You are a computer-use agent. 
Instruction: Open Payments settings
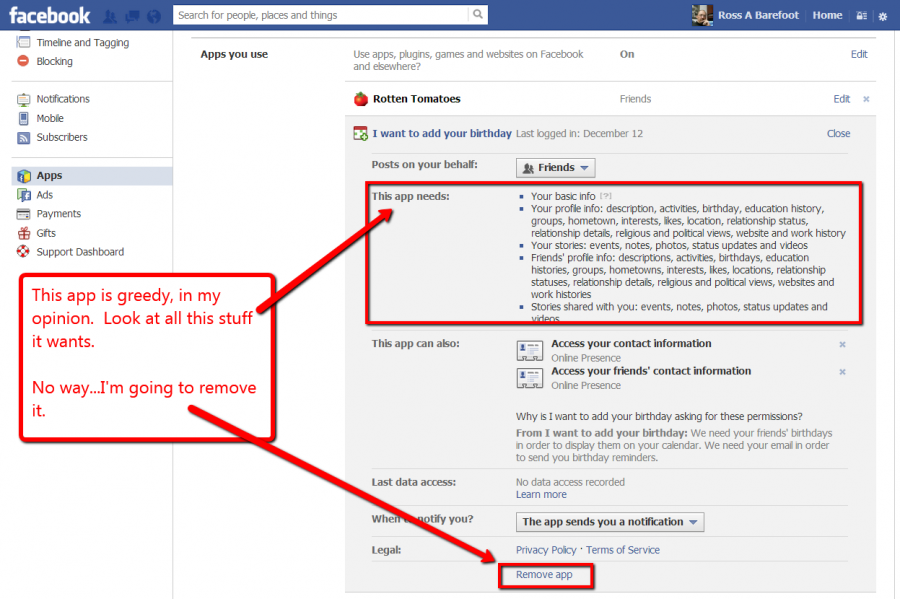[59, 213]
